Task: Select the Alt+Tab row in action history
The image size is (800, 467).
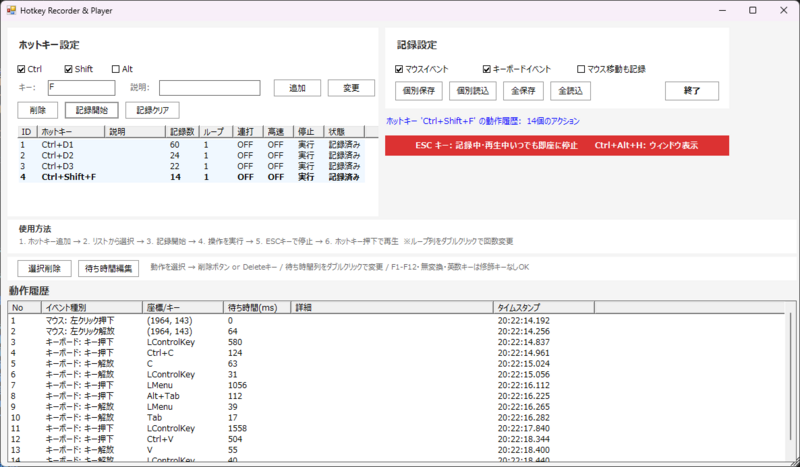Action: click(162, 393)
